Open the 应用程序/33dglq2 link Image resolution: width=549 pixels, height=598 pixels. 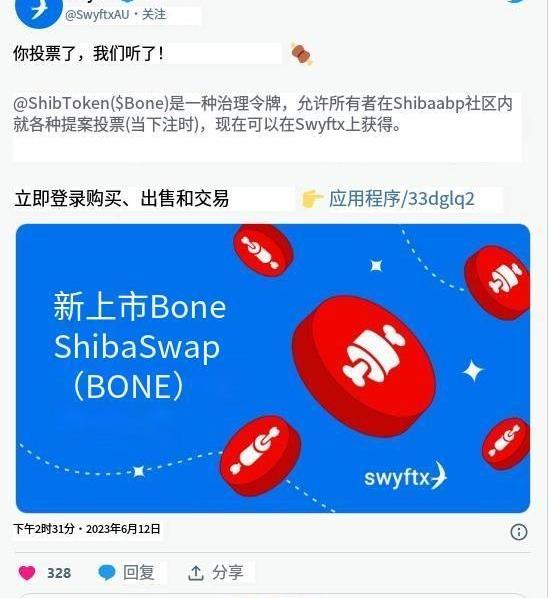pyautogui.click(x=402, y=199)
